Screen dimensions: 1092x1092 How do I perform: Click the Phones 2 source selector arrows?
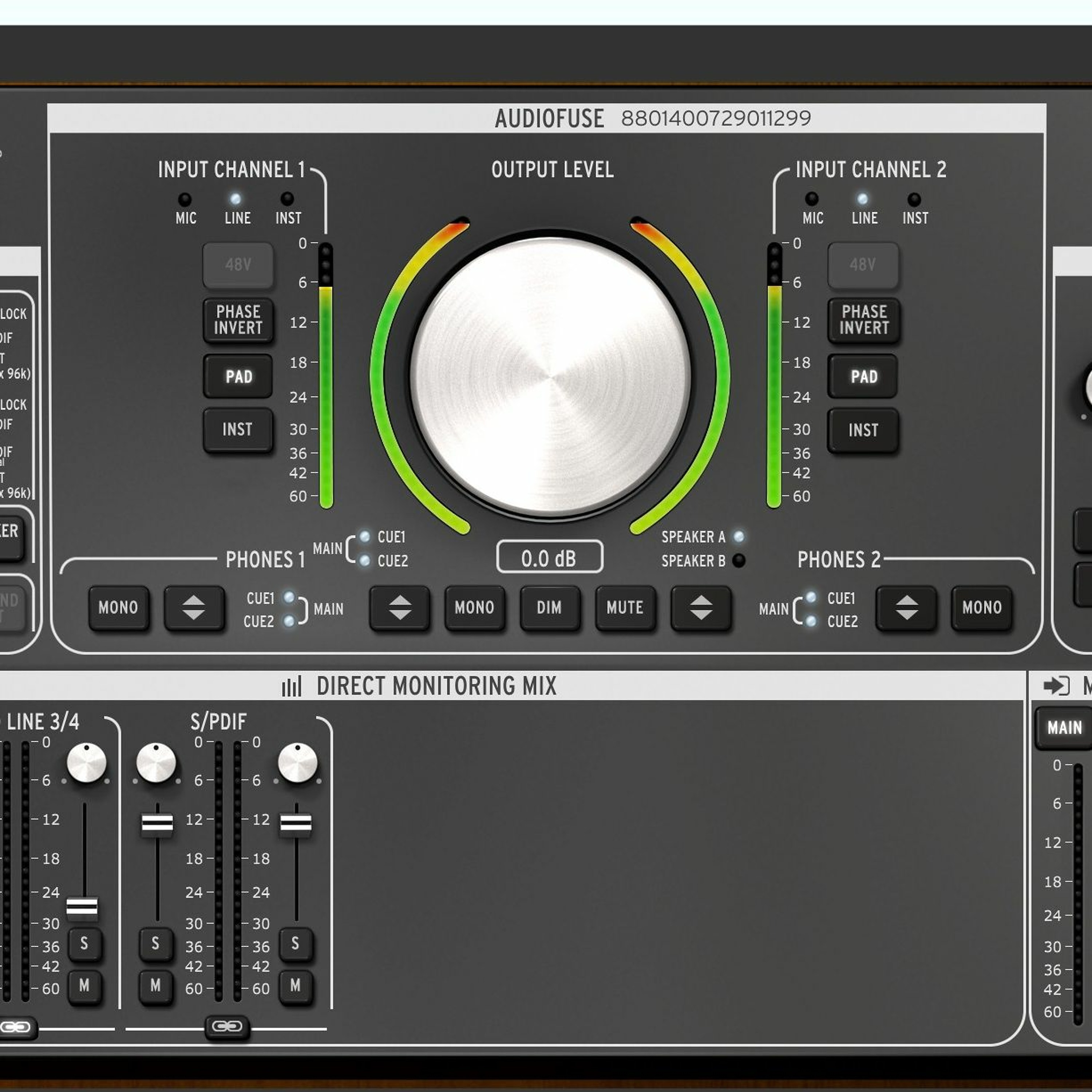906,608
